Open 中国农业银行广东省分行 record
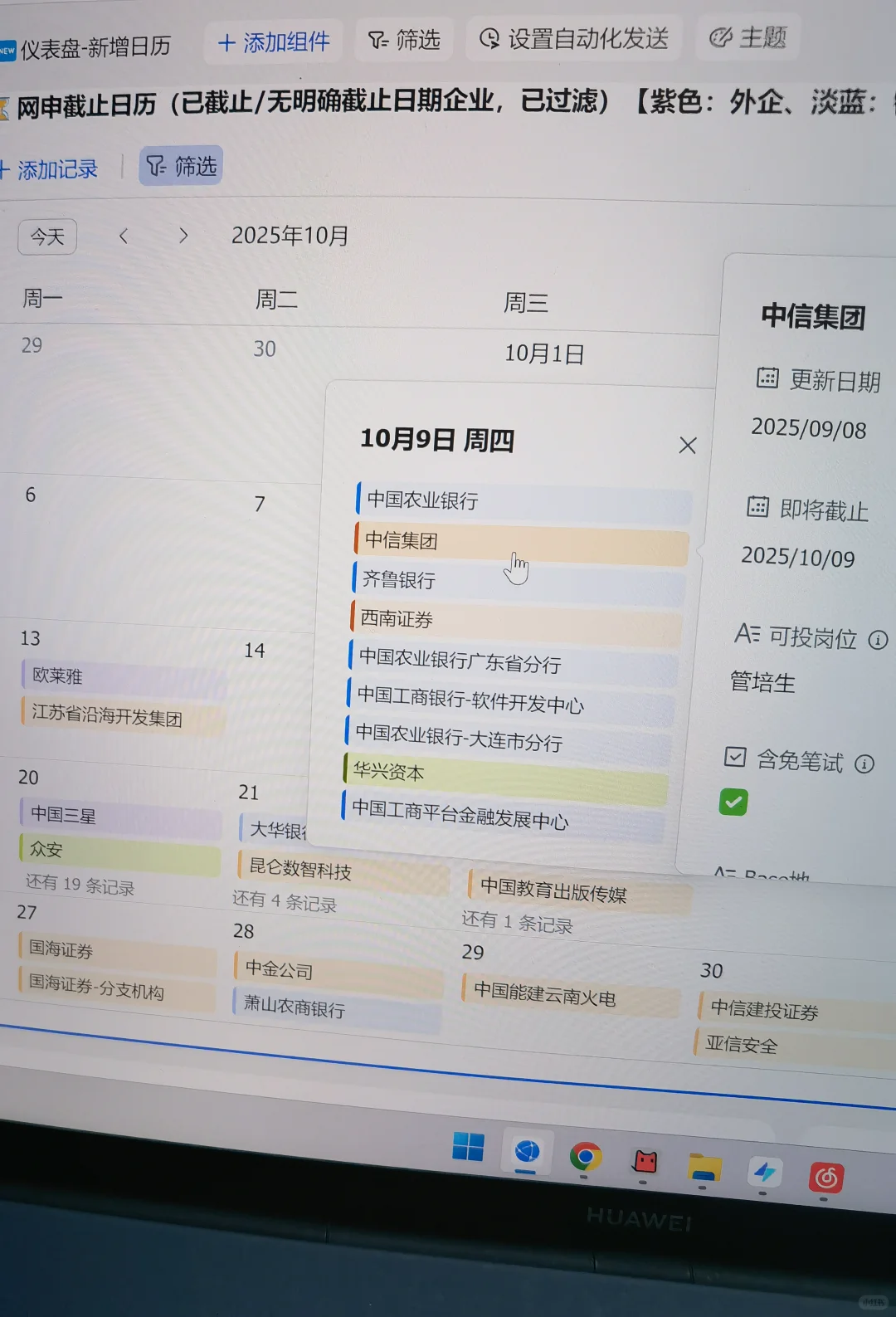Screen dimensions: 896x1317 pyautogui.click(x=514, y=661)
